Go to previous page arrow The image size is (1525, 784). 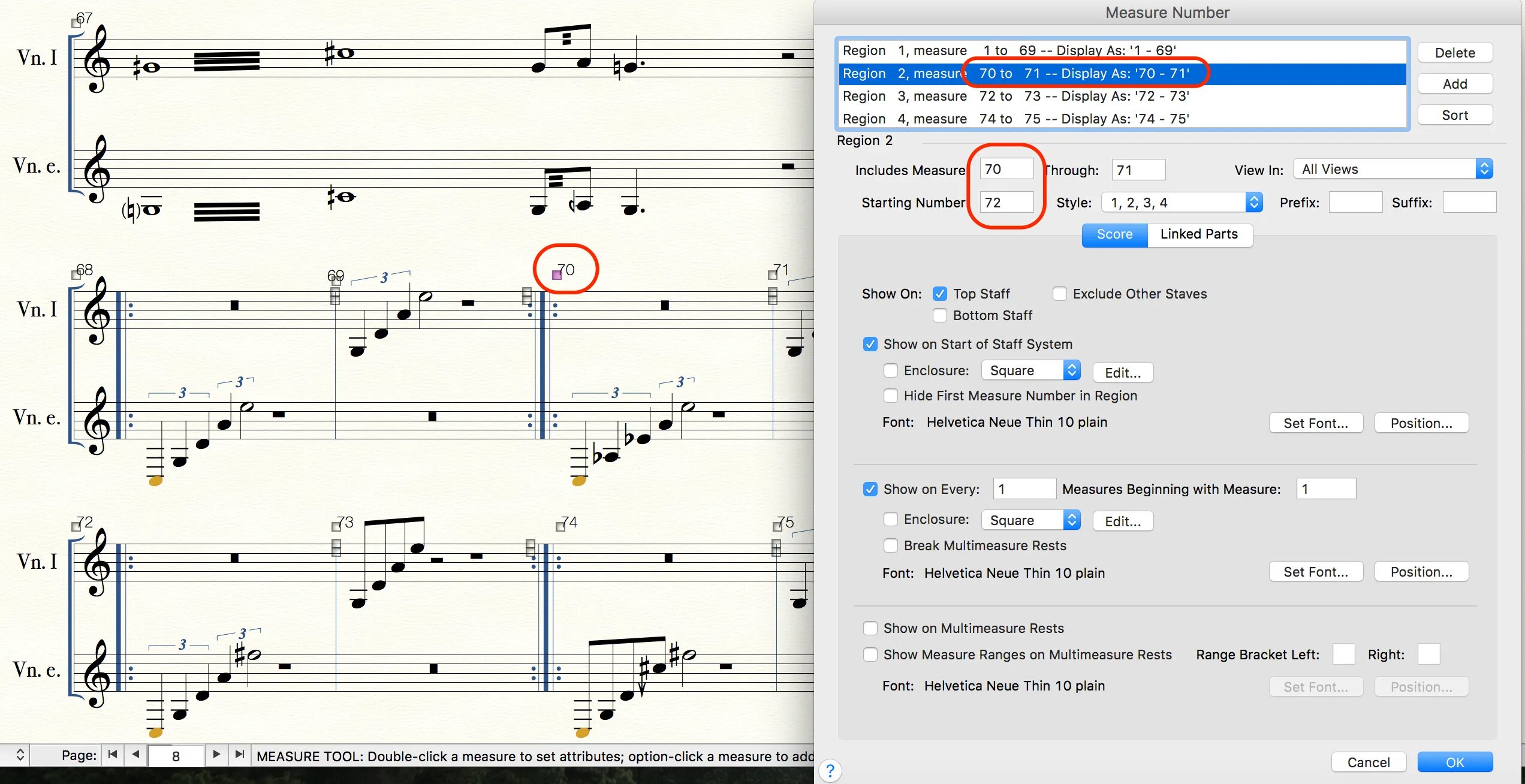click(x=135, y=755)
